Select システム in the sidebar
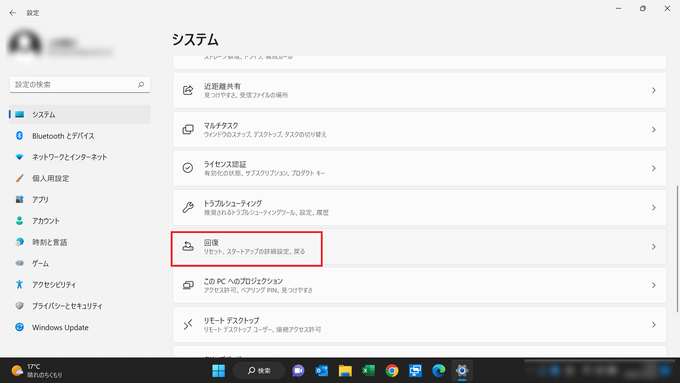The height and width of the screenshot is (383, 680). [80, 115]
